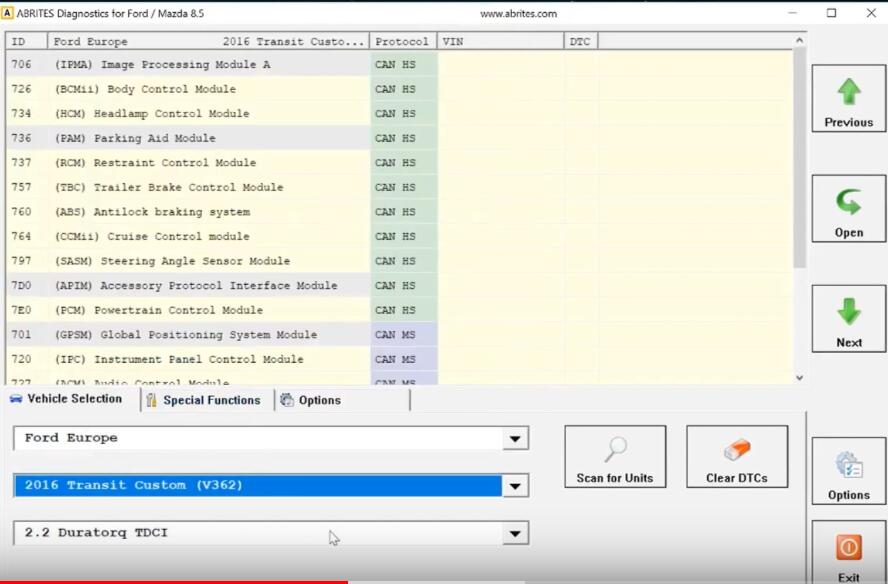This screenshot has width=888, height=584.
Task: Click the Protocol column header
Action: click(x=403, y=41)
